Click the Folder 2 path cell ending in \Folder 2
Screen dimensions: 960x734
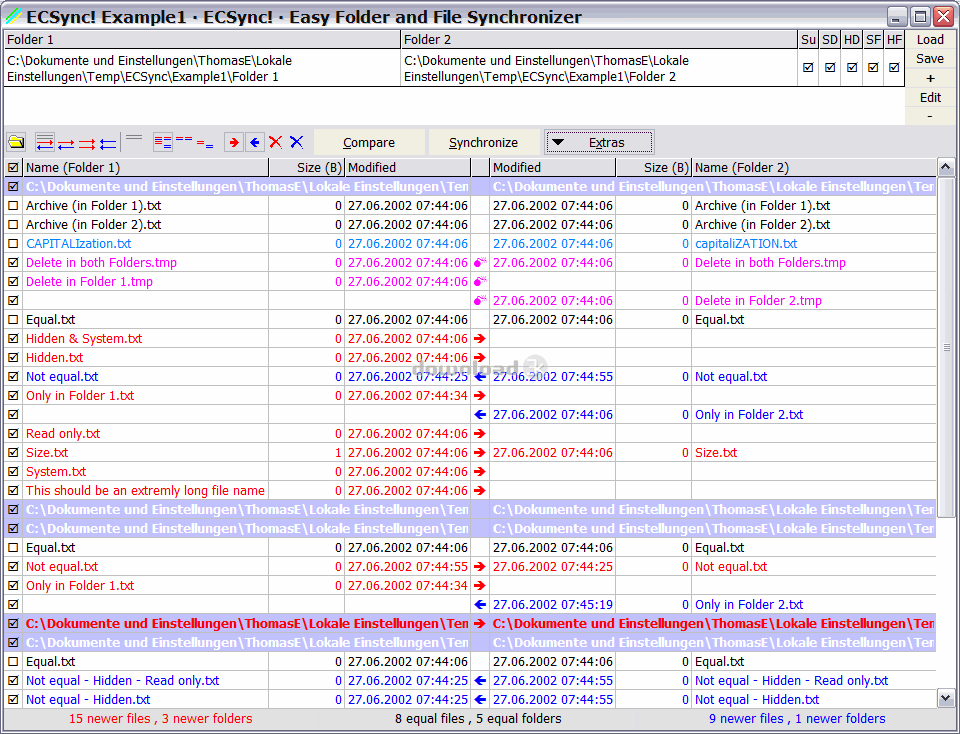coord(599,69)
